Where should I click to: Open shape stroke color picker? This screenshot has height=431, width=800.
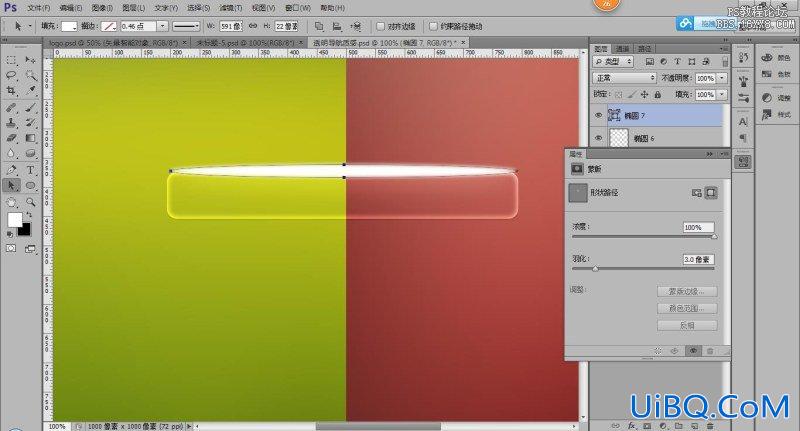click(109, 26)
